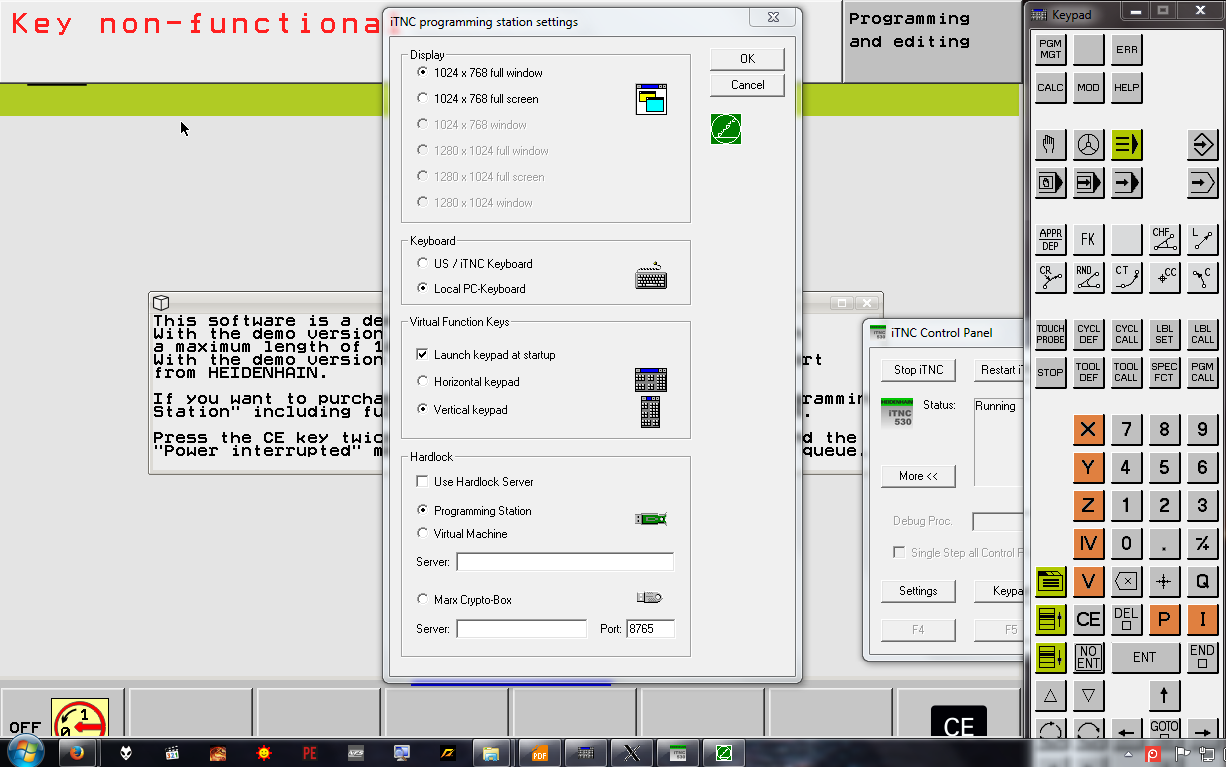Screen dimensions: 1226x767
Task: Click LBL SET key on Keypad
Action: (x=1164, y=335)
